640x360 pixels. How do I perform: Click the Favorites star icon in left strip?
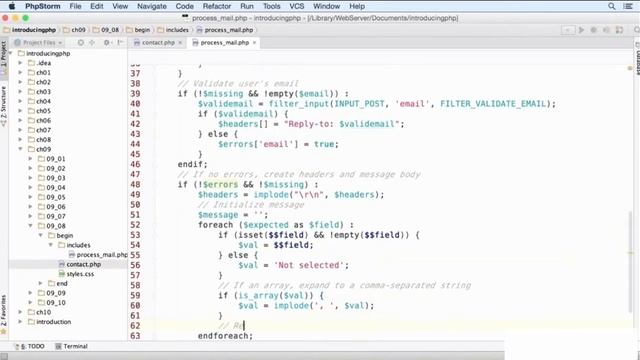point(4,332)
